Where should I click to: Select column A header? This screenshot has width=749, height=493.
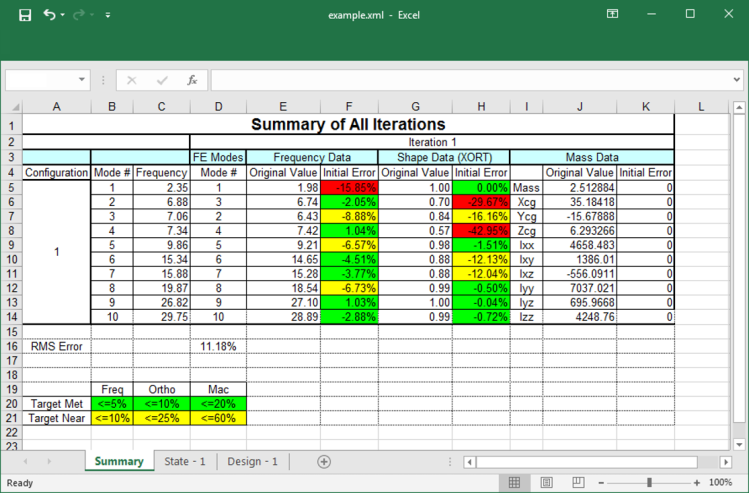click(56, 107)
